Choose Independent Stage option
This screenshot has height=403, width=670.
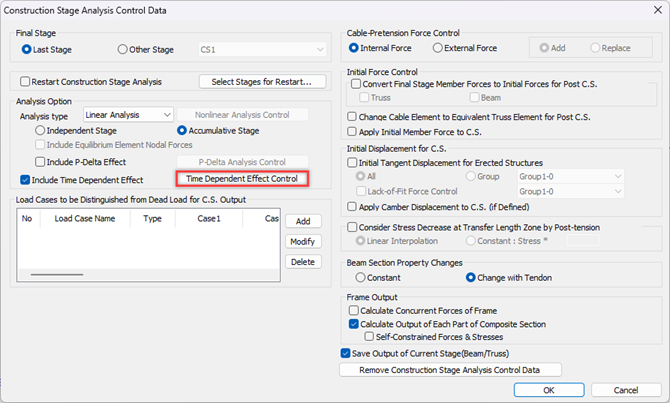pyautogui.click(x=40, y=130)
